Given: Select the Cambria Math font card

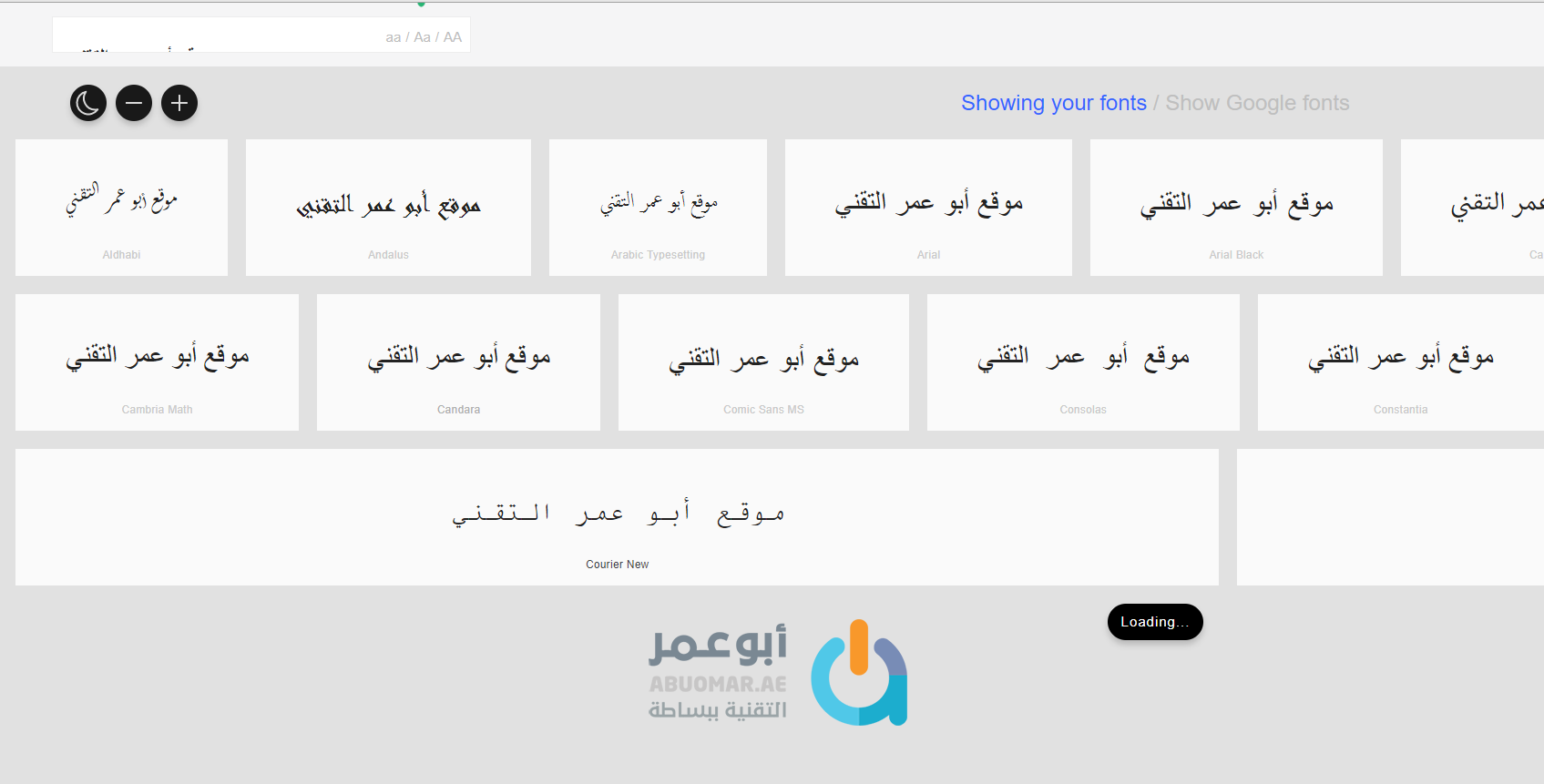Looking at the screenshot, I should click(157, 362).
